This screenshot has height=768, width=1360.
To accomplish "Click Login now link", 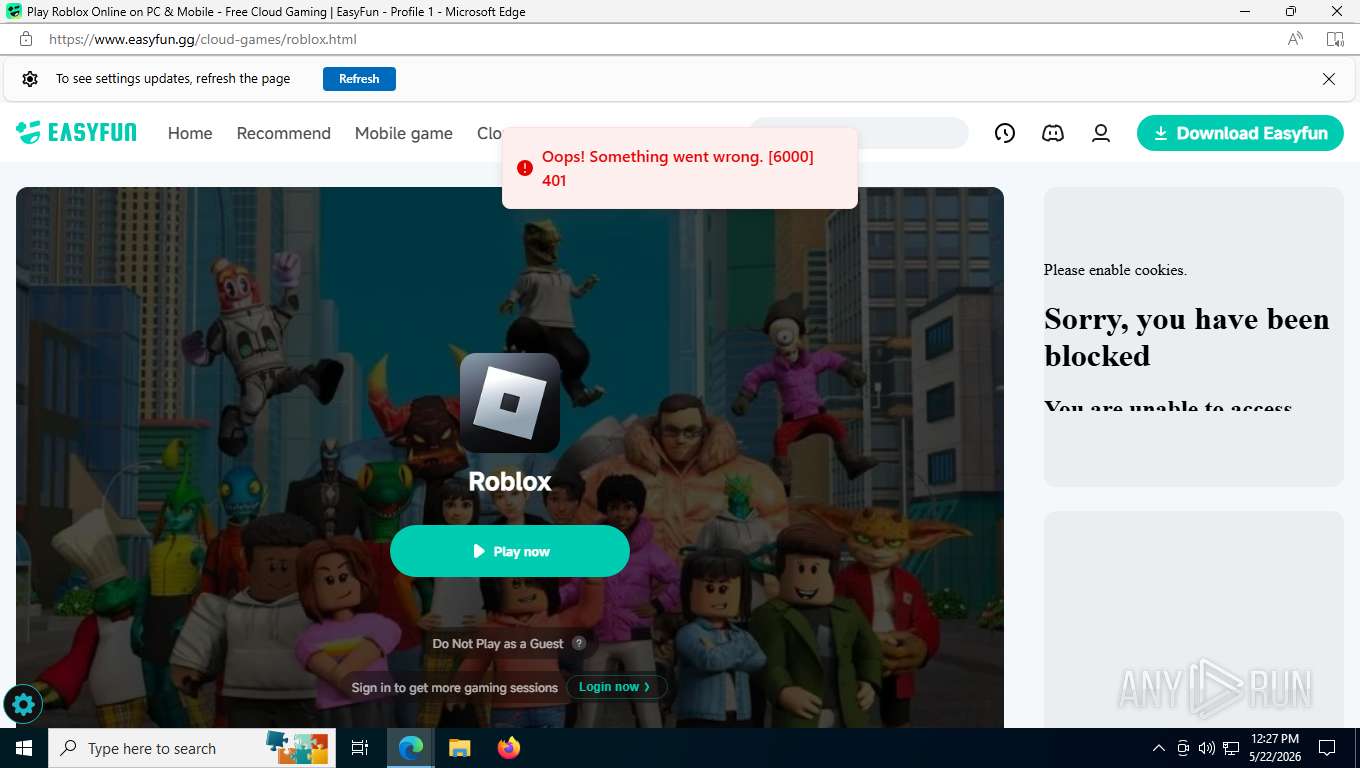I will click(x=615, y=687).
